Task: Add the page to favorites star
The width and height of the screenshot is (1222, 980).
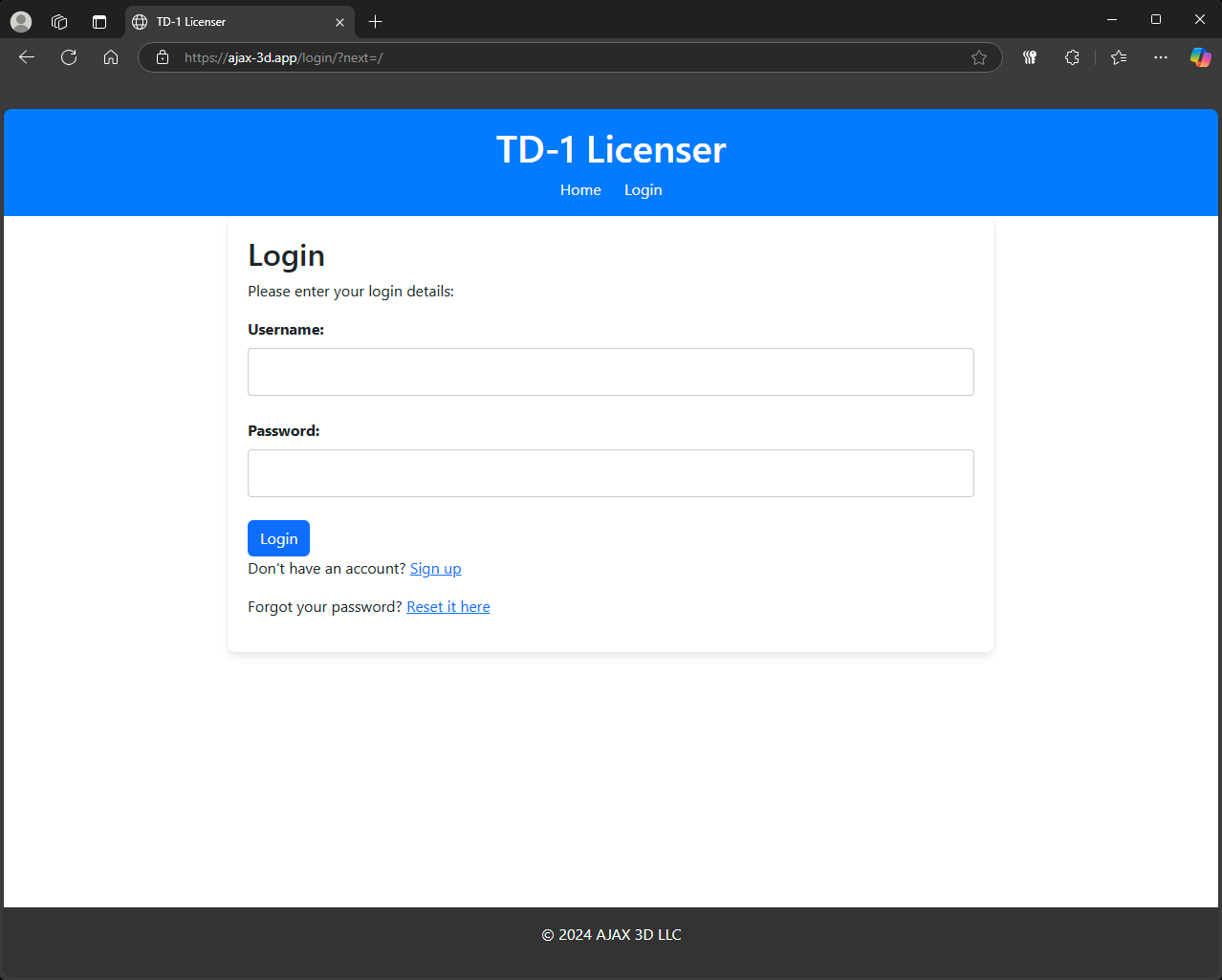Action: (x=978, y=57)
